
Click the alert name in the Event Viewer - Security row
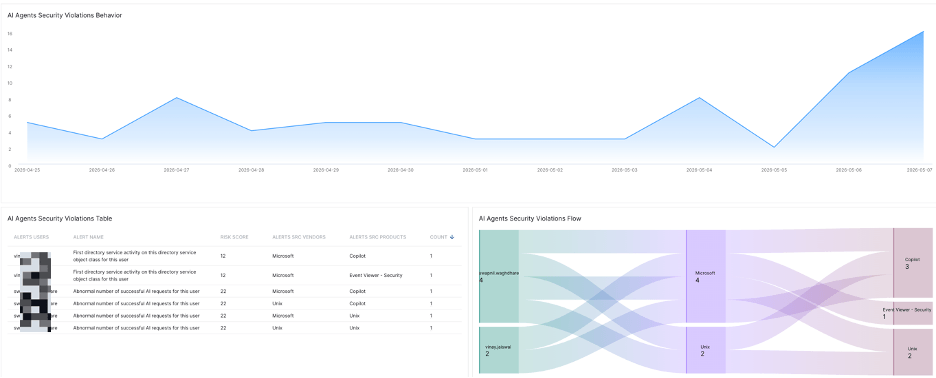tap(134, 275)
